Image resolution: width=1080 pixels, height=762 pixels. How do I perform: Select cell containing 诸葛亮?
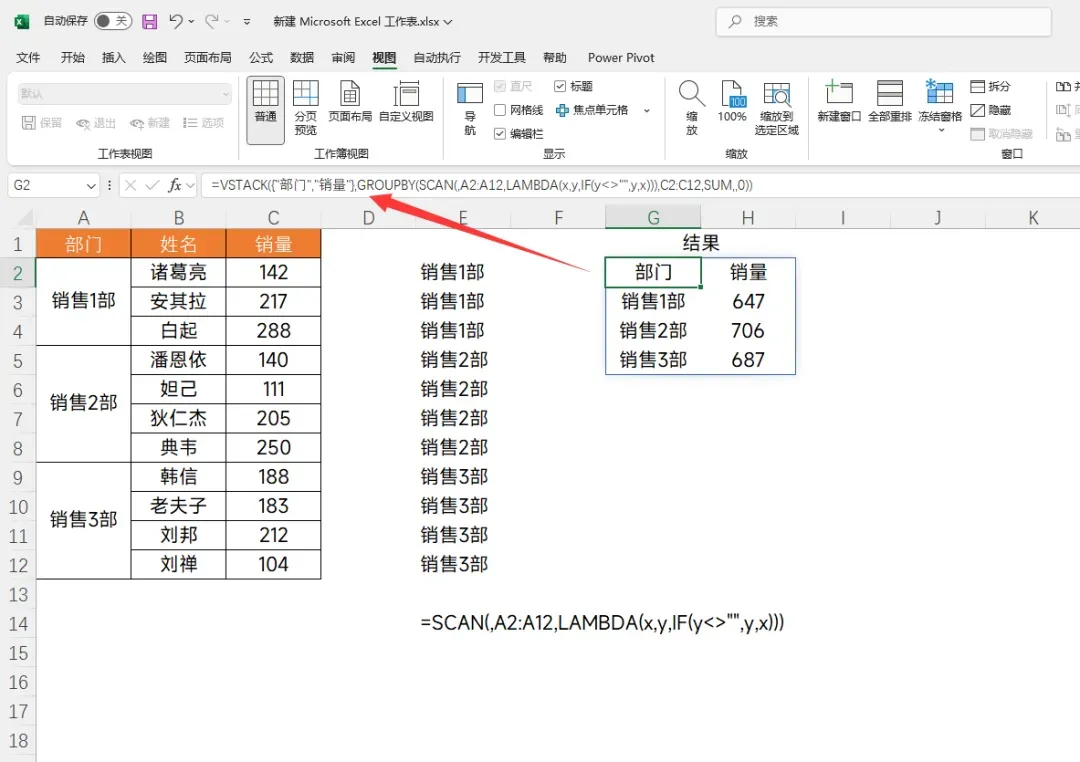coord(178,272)
